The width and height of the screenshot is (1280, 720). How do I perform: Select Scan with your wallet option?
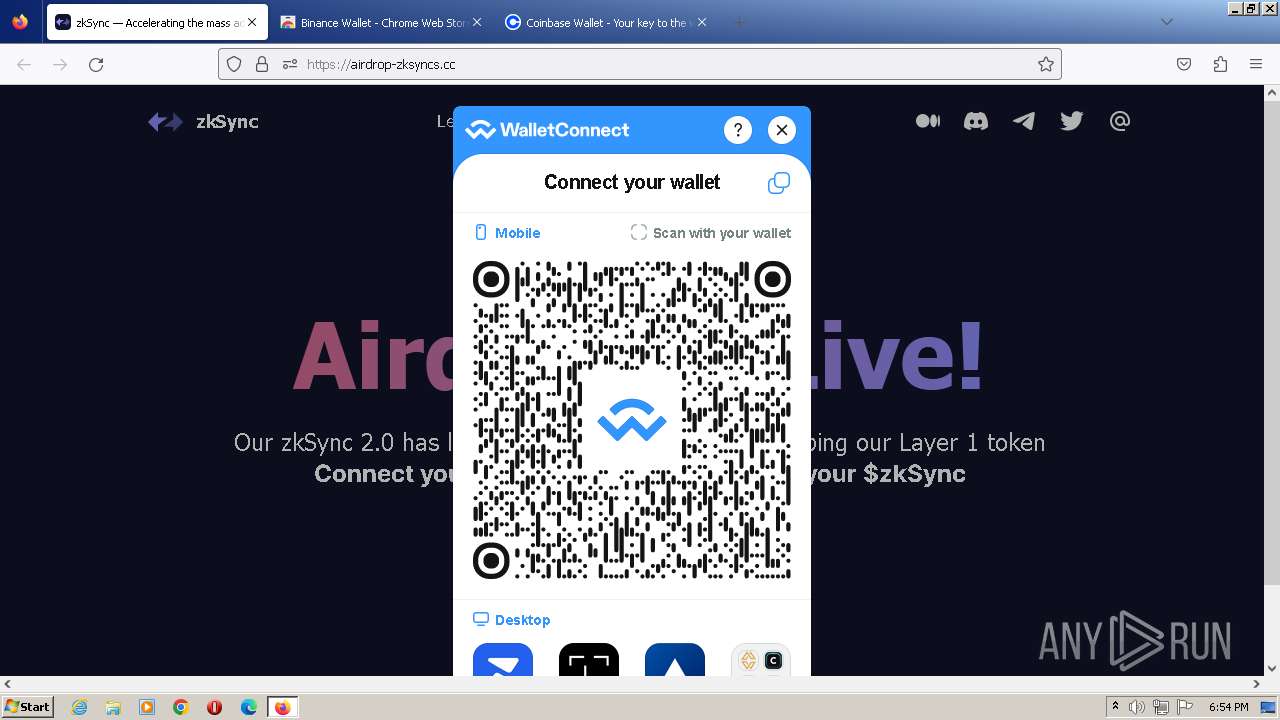tap(711, 233)
